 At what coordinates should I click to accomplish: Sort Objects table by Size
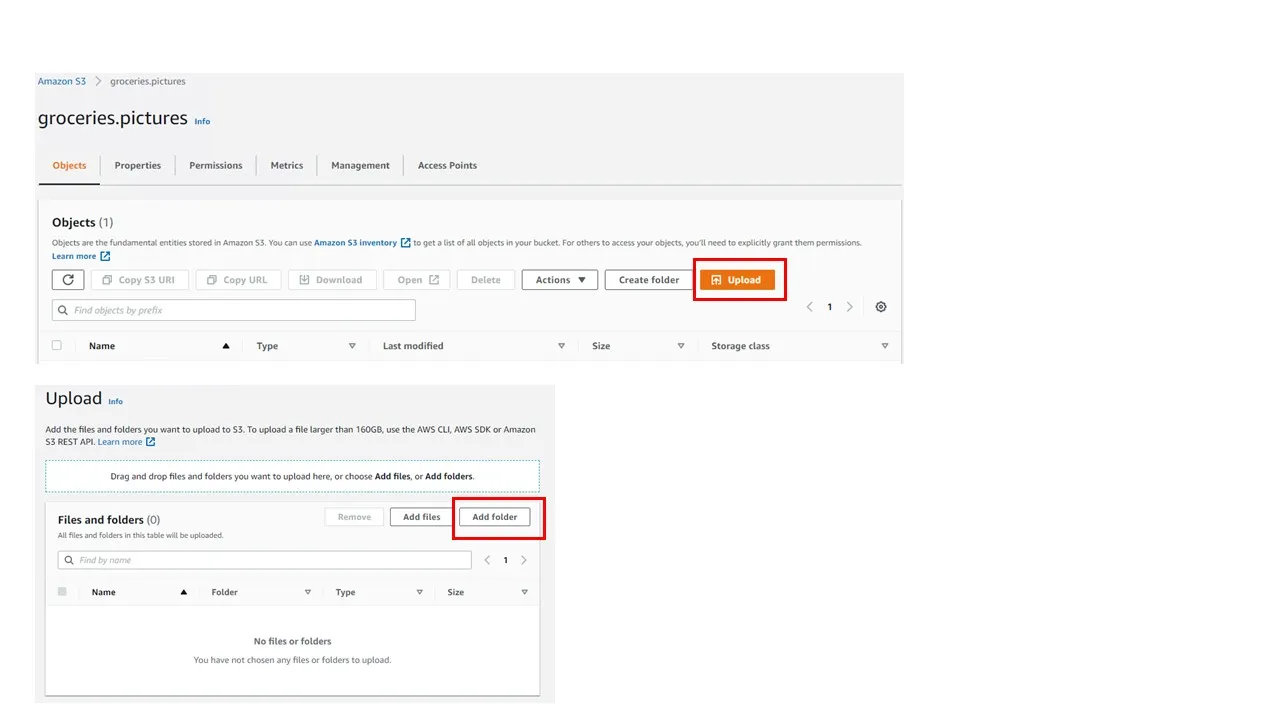point(601,346)
